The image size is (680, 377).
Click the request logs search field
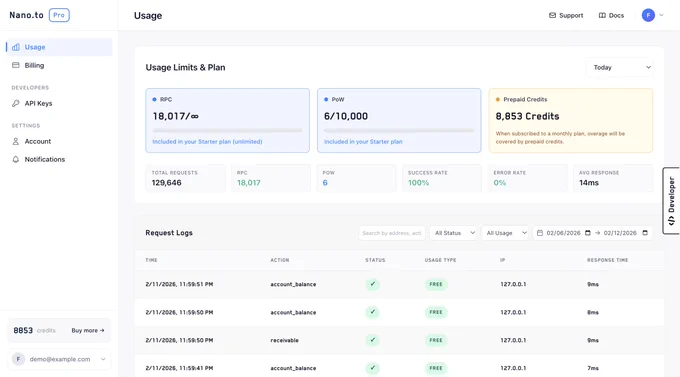point(392,233)
